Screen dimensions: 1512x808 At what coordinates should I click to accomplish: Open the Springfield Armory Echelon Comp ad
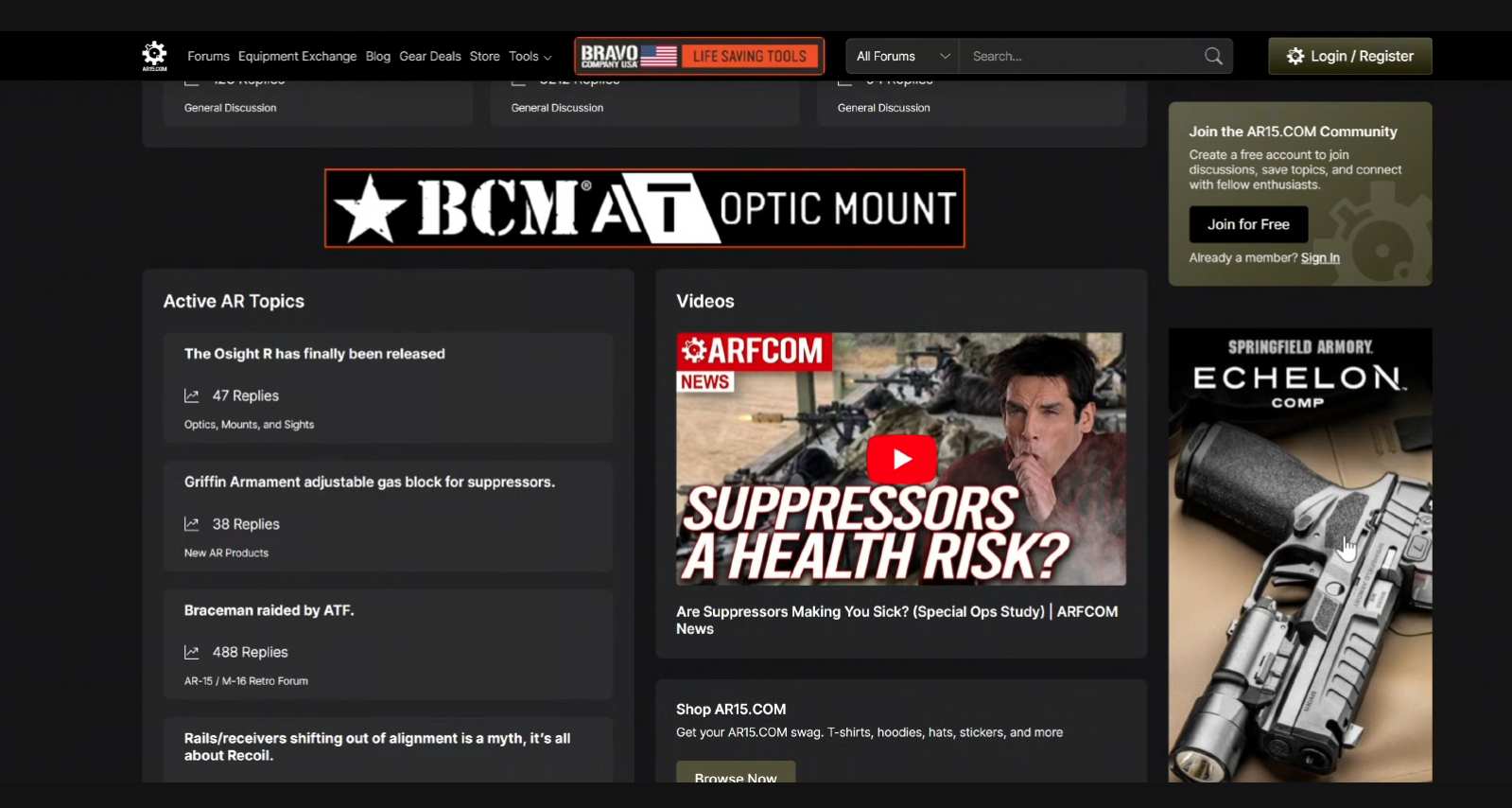click(1300, 554)
